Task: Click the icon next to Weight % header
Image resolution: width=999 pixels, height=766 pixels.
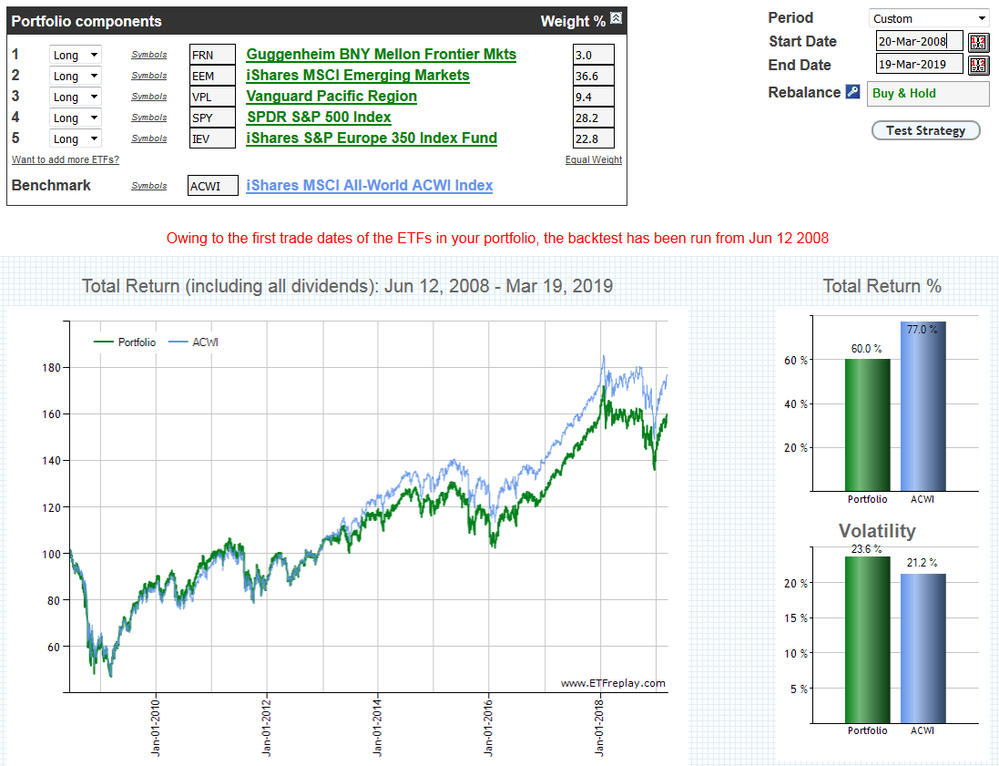Action: pos(616,18)
